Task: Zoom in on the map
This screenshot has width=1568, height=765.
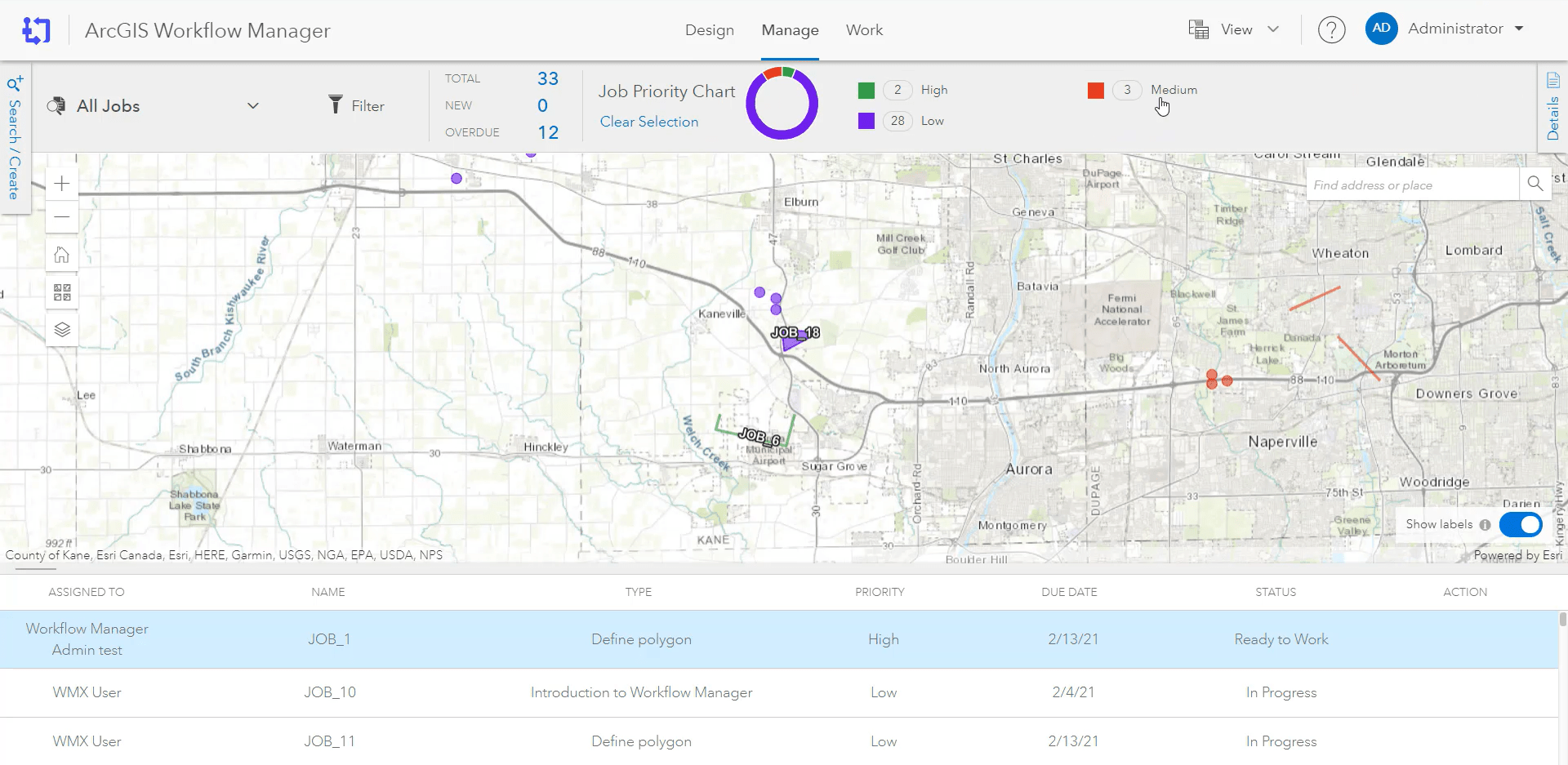Action: point(62,184)
